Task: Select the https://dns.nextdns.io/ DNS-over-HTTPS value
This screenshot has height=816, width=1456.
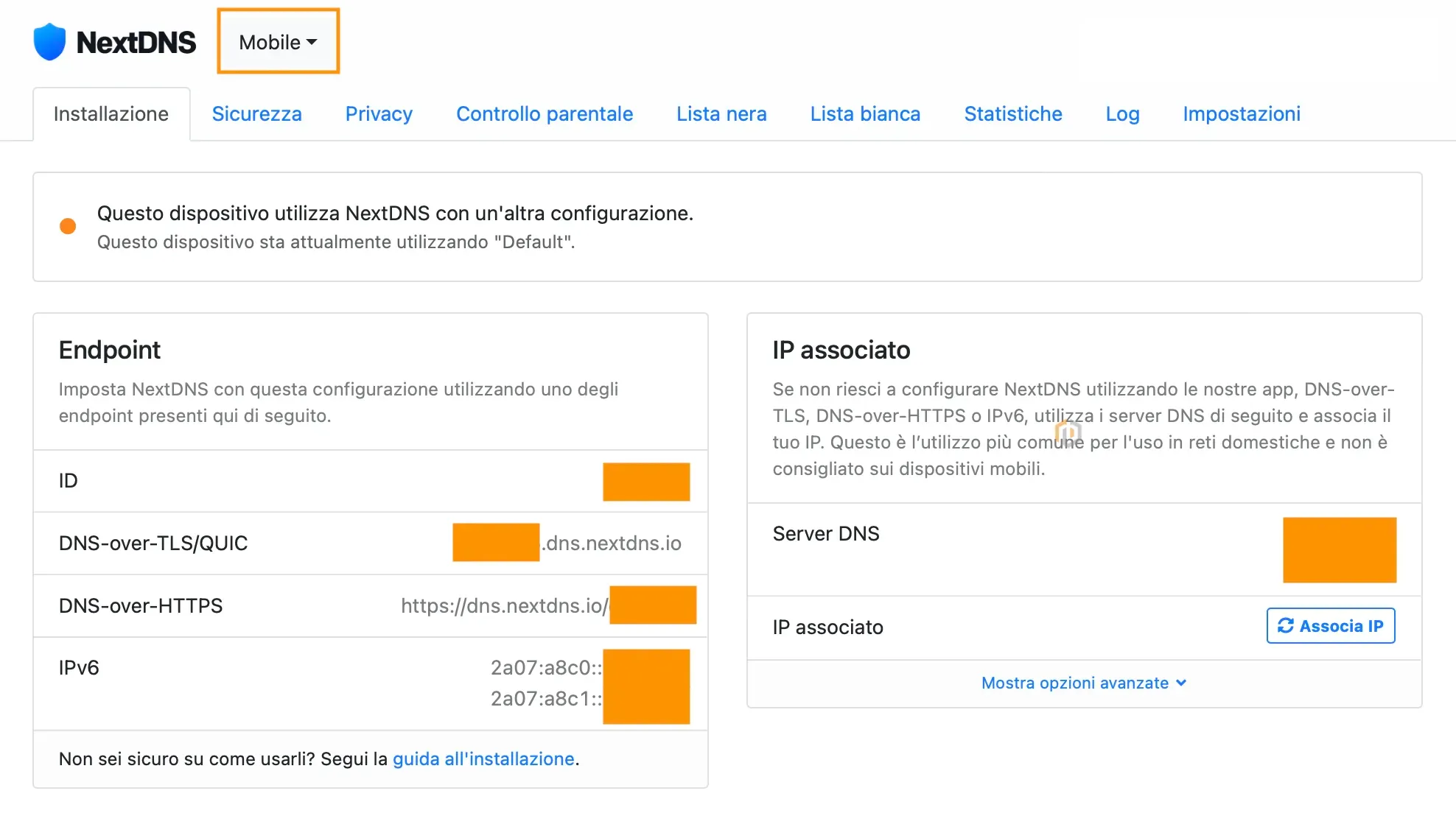Action: click(505, 606)
